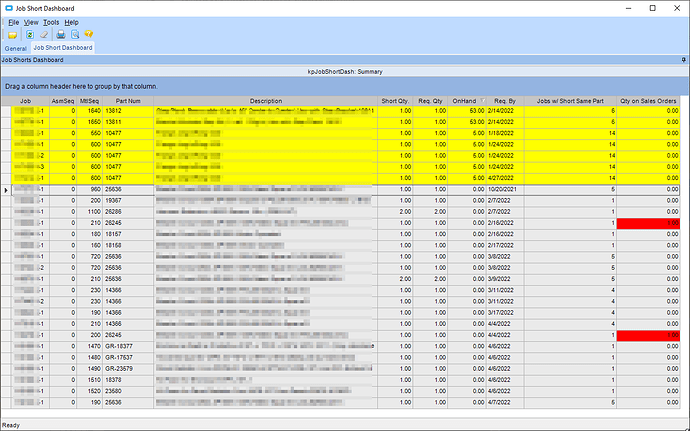
Task: Click the Req. By date 4/27/2022
Action: pyautogui.click(x=505, y=178)
